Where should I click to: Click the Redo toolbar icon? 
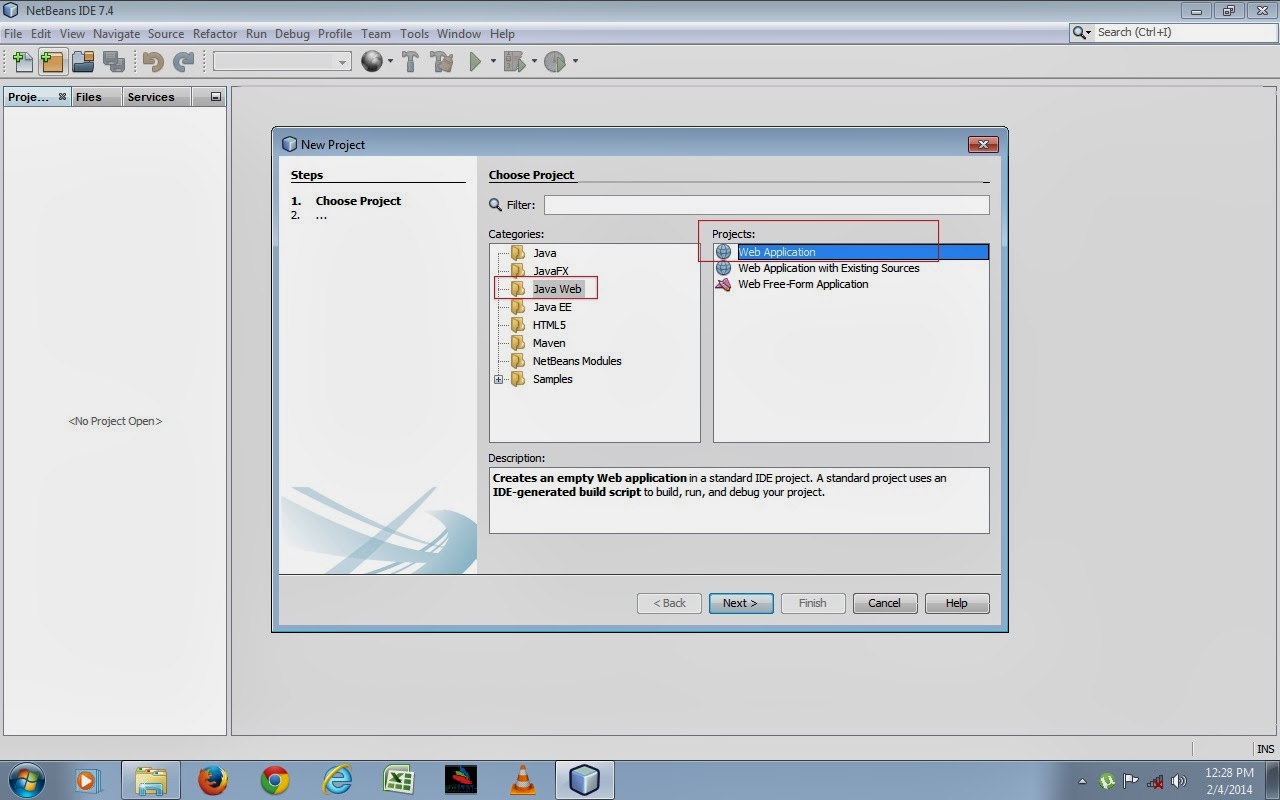click(183, 62)
